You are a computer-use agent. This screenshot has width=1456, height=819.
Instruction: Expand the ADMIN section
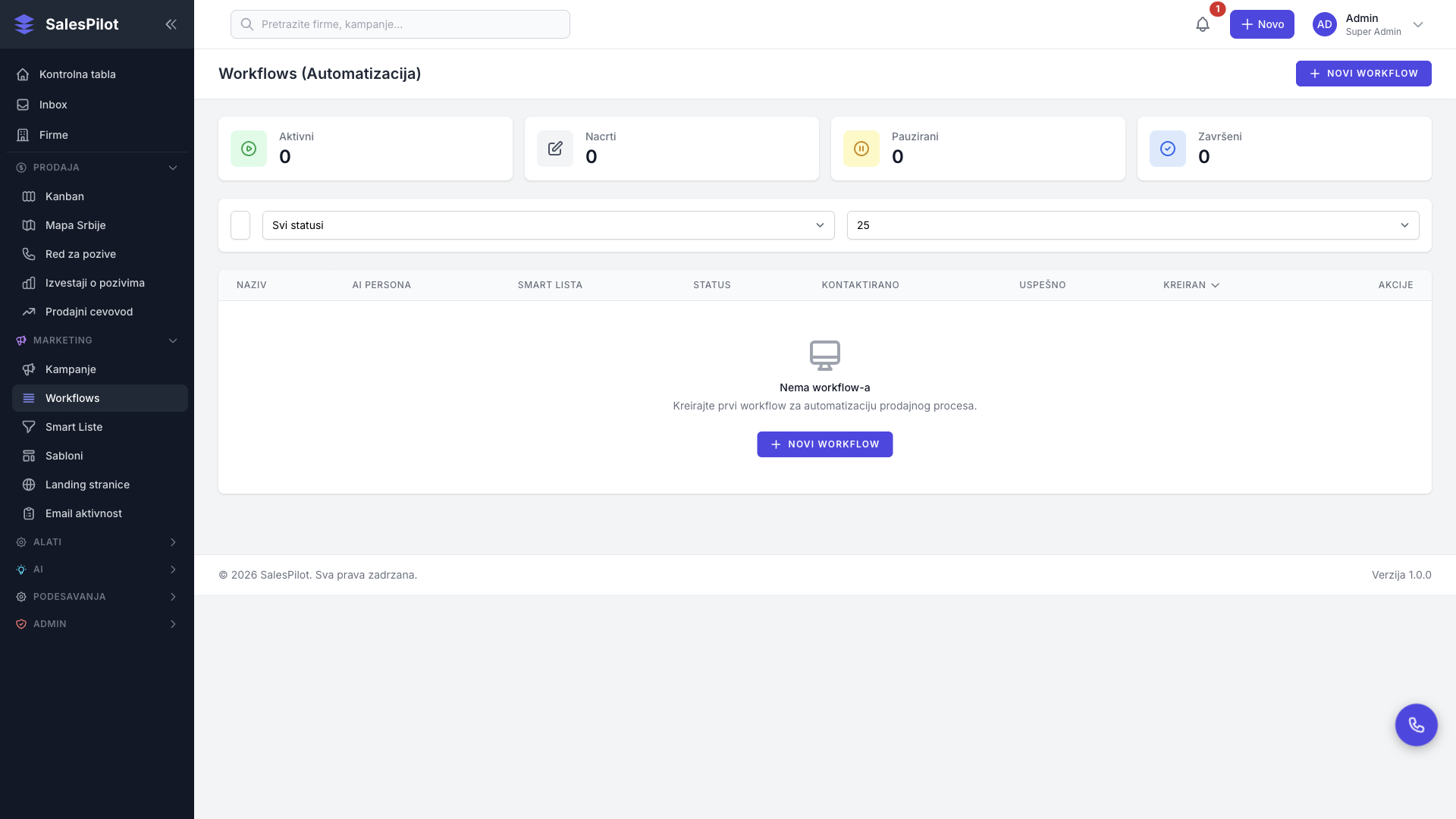point(173,624)
